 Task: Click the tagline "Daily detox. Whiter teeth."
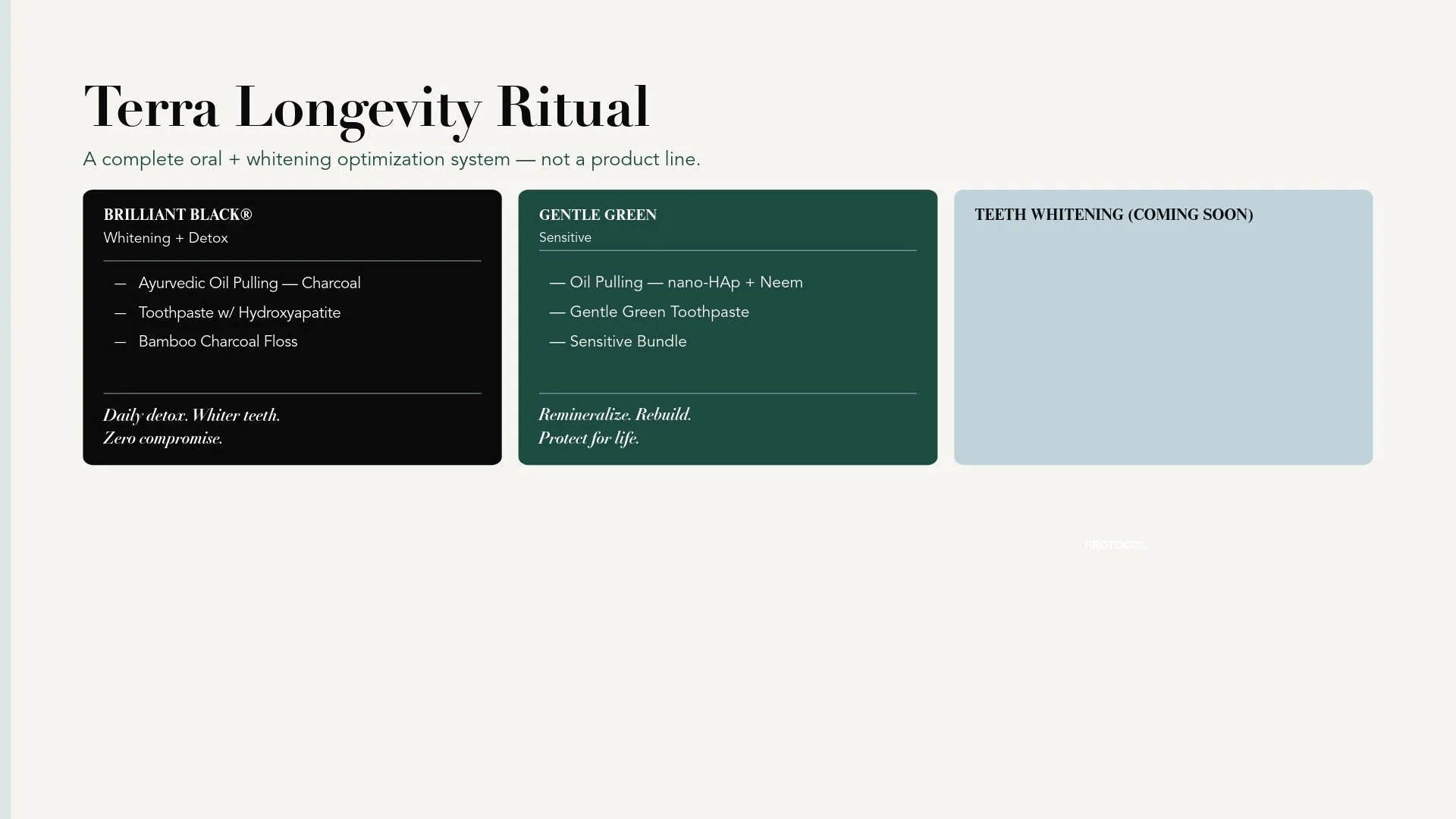click(192, 416)
